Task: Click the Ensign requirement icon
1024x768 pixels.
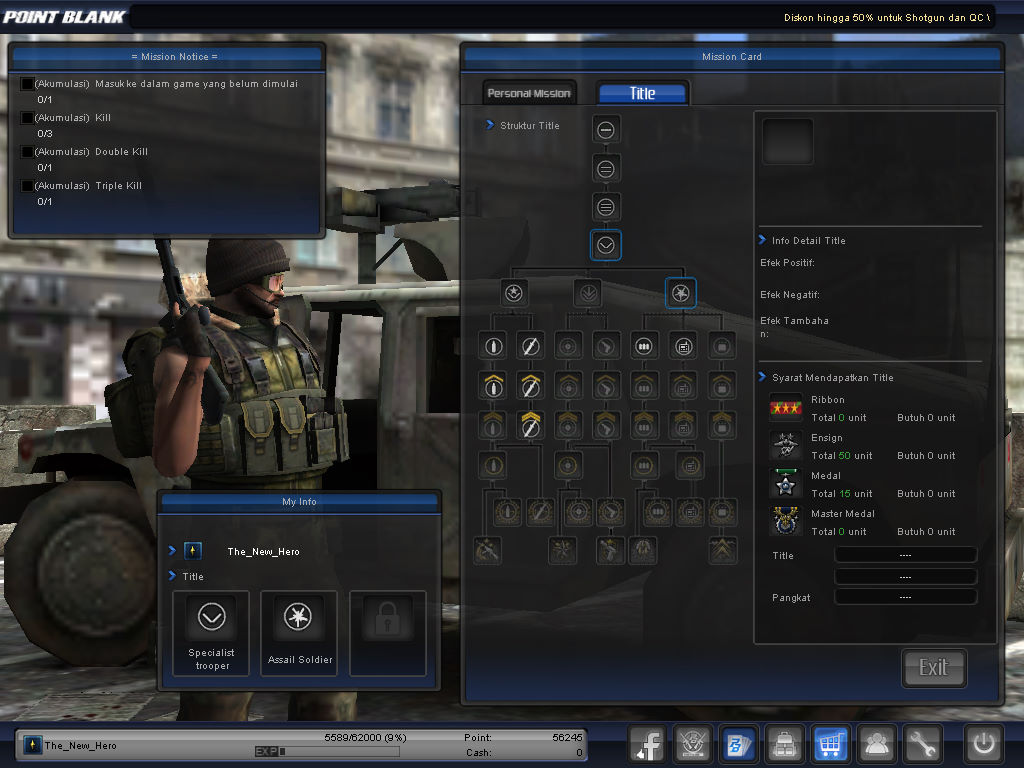Action: 786,445
